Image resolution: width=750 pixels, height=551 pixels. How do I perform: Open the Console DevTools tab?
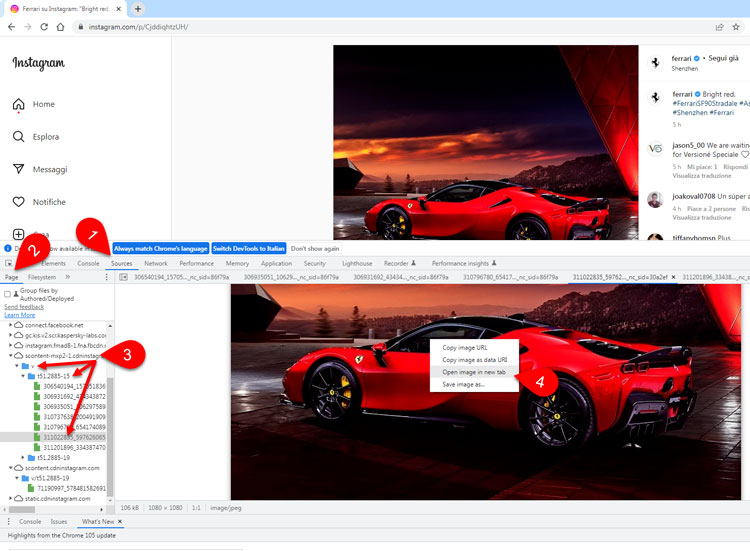pyautogui.click(x=88, y=264)
